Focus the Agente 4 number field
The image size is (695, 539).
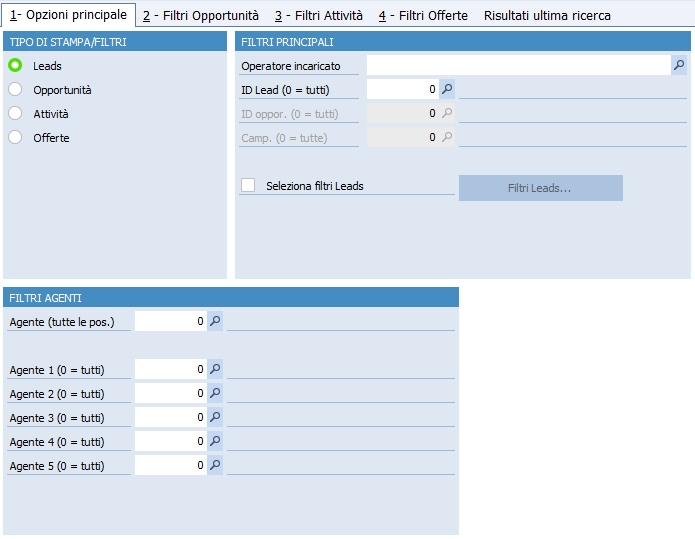tap(171, 441)
